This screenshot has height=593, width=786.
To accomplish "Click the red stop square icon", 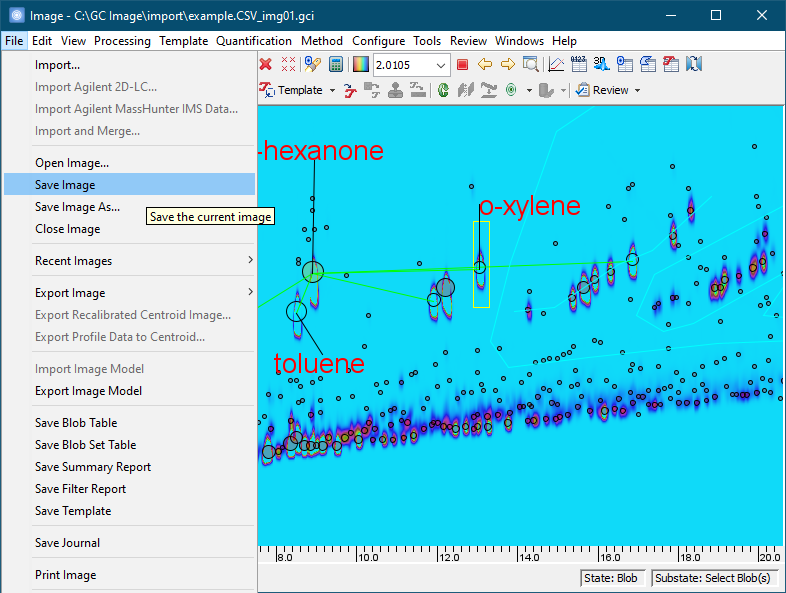I will 462,65.
